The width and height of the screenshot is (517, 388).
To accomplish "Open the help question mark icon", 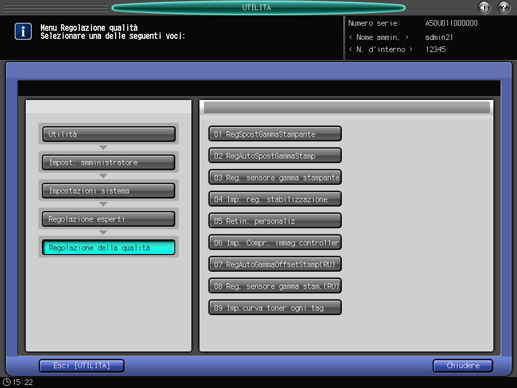I will pos(504,7).
